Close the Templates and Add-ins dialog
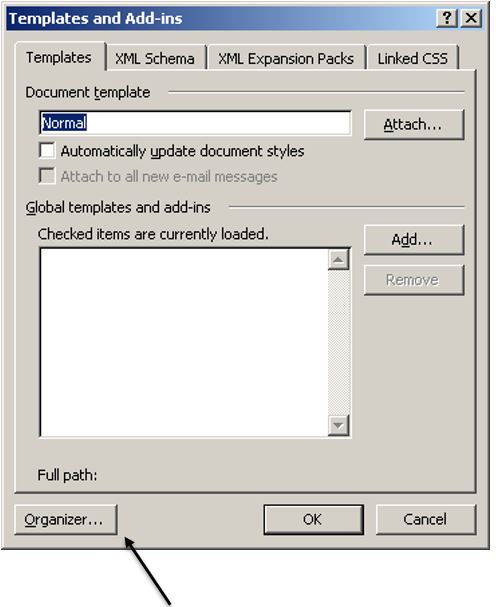This screenshot has height=607, width=496. (x=471, y=18)
